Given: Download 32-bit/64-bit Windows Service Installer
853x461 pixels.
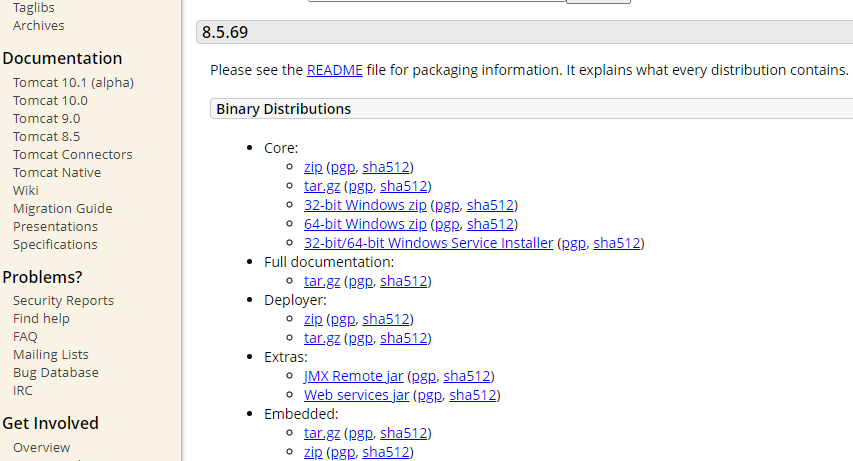Looking at the screenshot, I should (429, 243).
